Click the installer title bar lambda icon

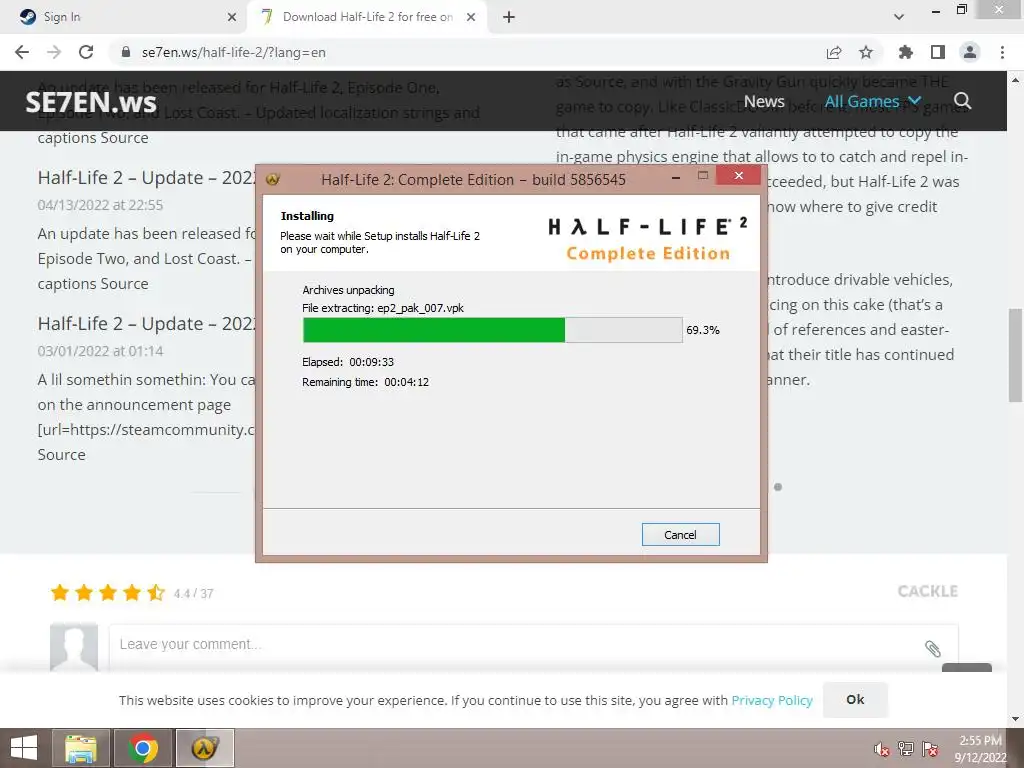(272, 179)
